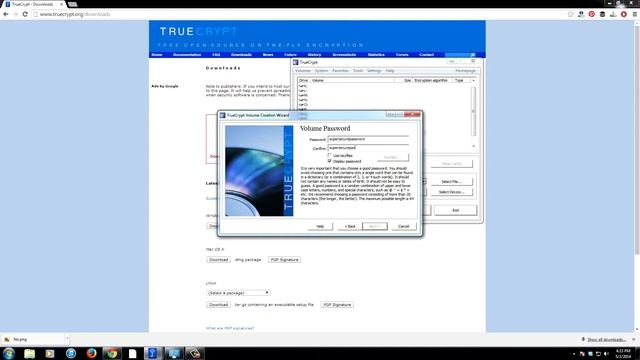Click Cancel in the Volume Creation Wizard
This screenshot has height=360, width=640.
tap(404, 226)
